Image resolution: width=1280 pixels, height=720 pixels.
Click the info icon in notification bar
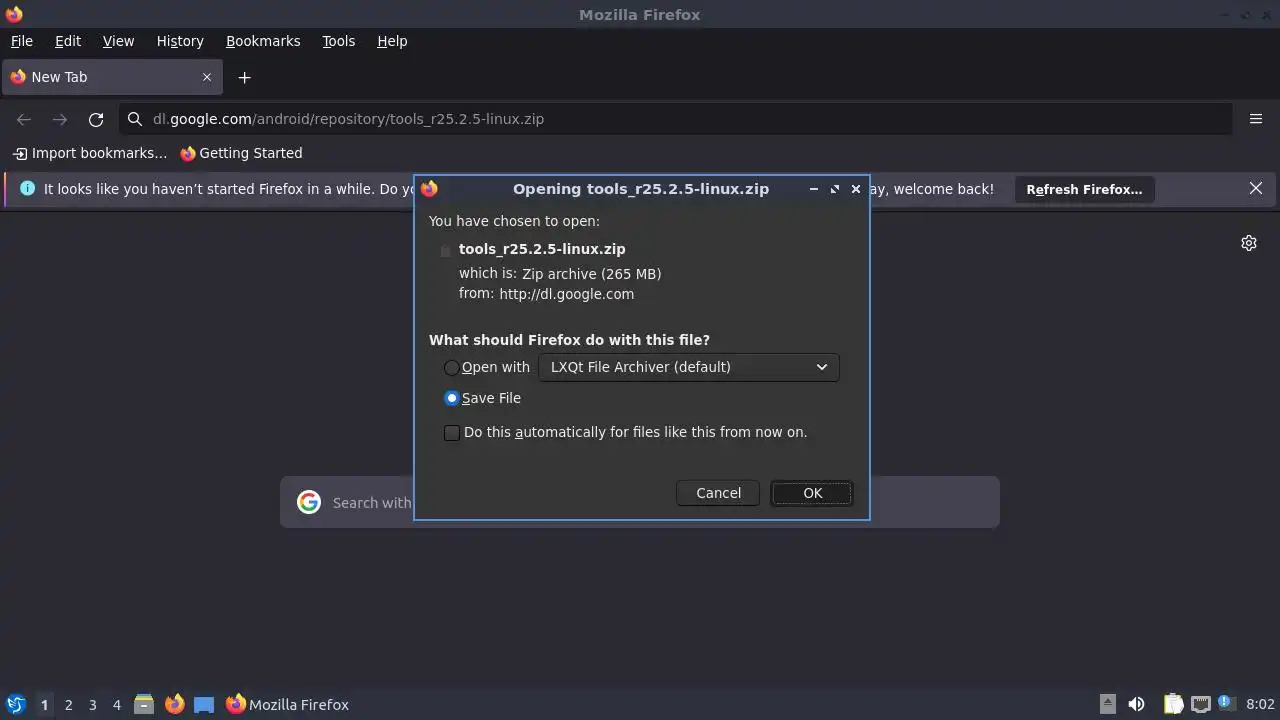(27, 188)
